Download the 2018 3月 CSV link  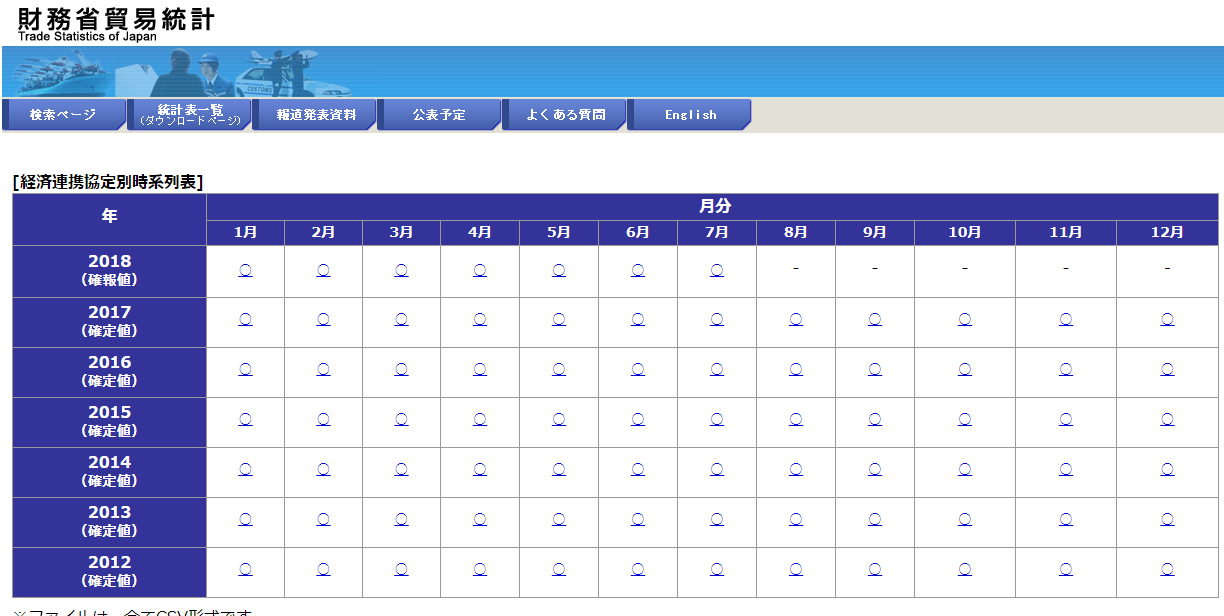point(401,270)
